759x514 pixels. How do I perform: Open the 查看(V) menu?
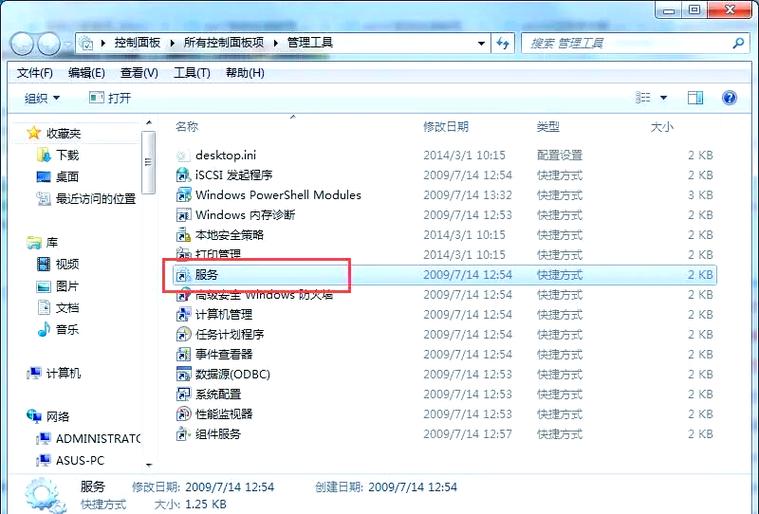coord(139,73)
